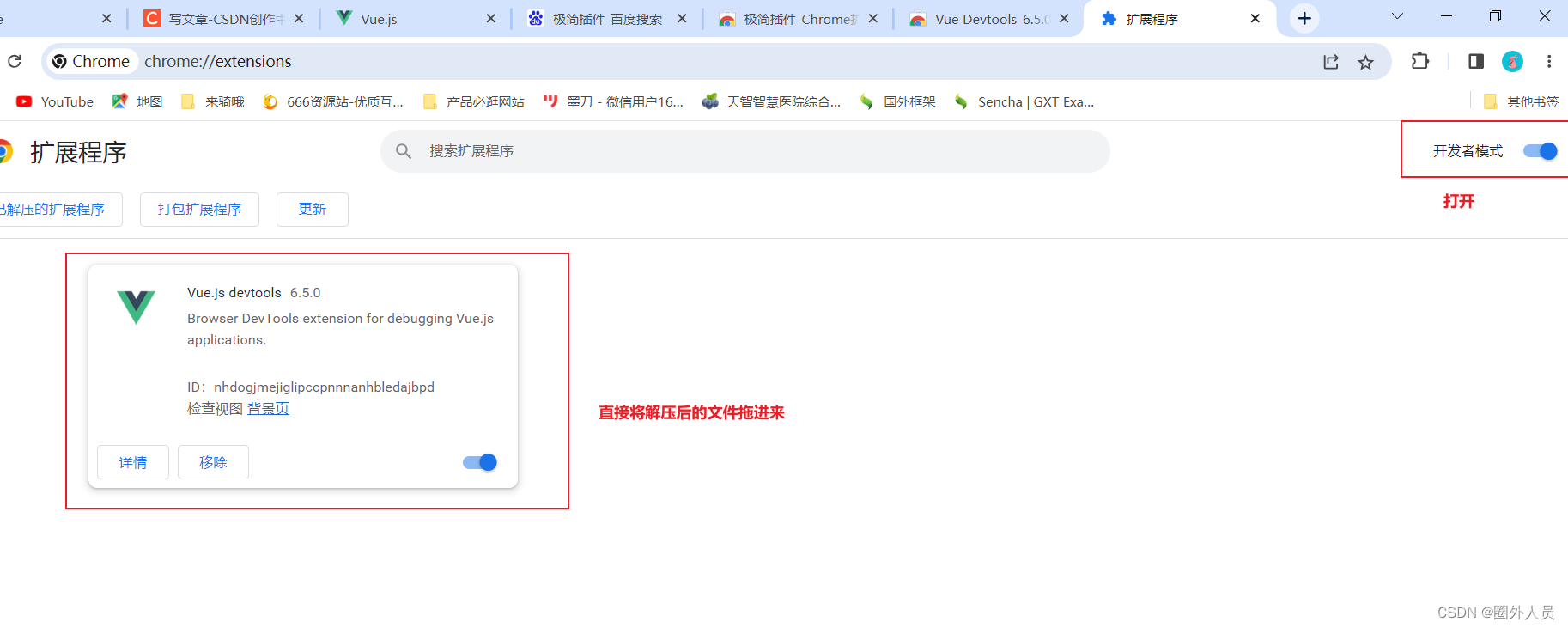Open the 产品必逛网站 bookmark folder
Image resolution: width=1568 pixels, height=628 pixels.
[473, 101]
